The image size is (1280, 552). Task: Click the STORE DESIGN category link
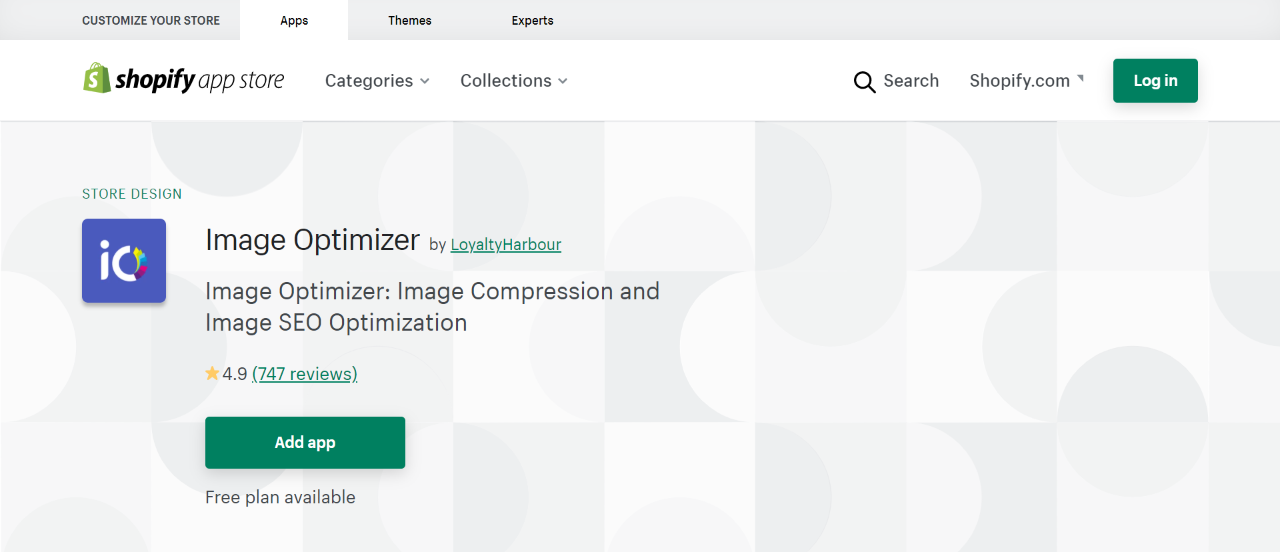[x=132, y=194]
